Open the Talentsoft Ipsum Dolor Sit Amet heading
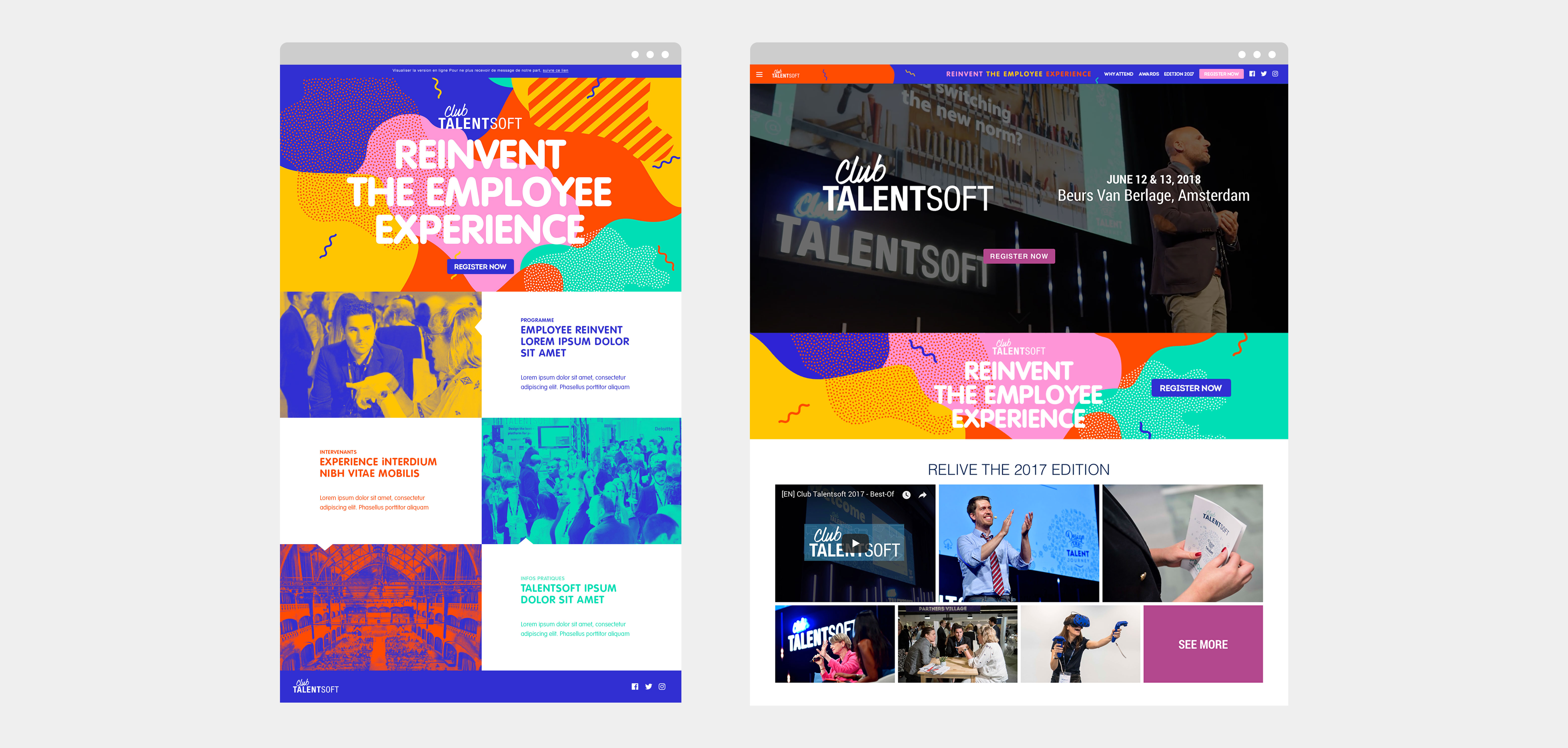This screenshot has width=1568, height=748. click(568, 594)
